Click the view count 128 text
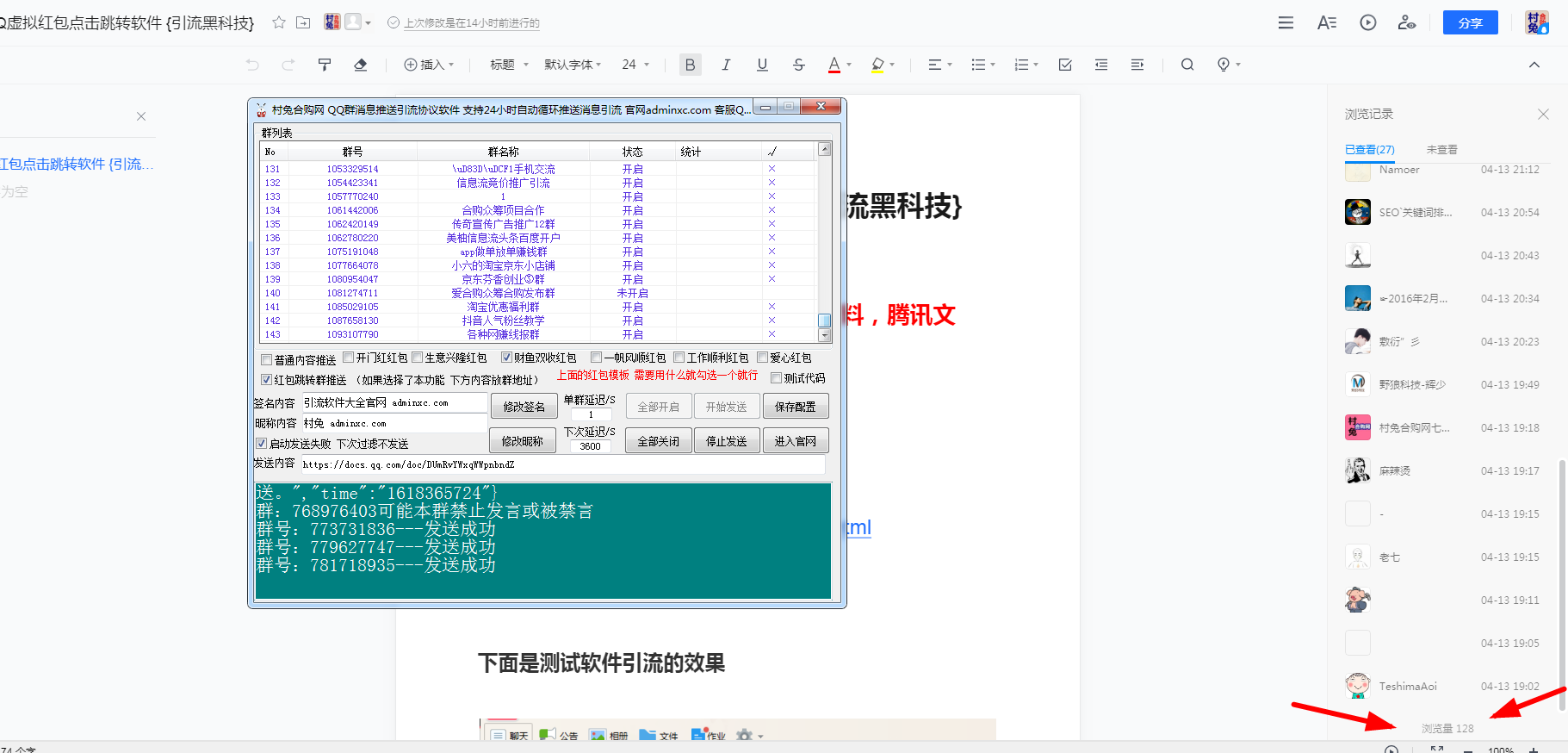 1447,728
